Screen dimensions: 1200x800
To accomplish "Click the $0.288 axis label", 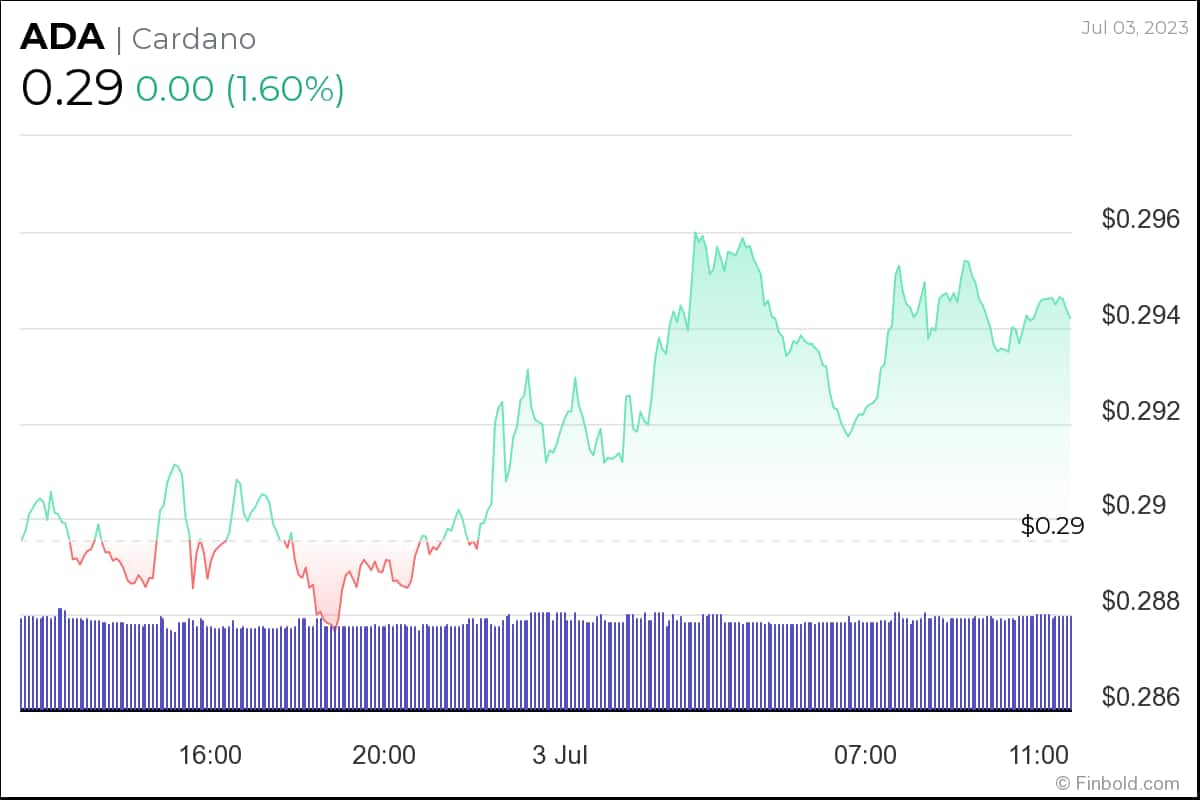I will coord(1141,601).
